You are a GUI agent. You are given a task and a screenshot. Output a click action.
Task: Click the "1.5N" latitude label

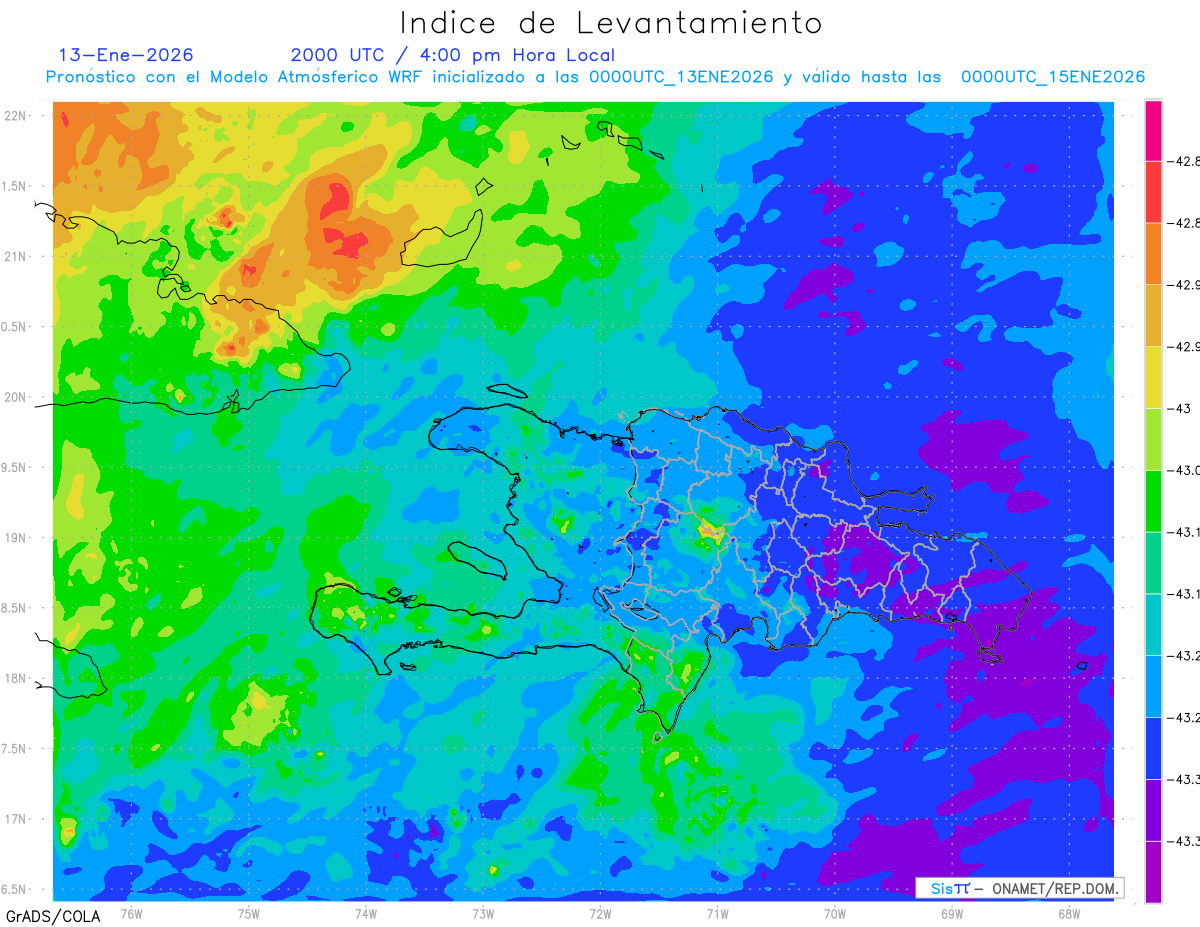point(15,187)
